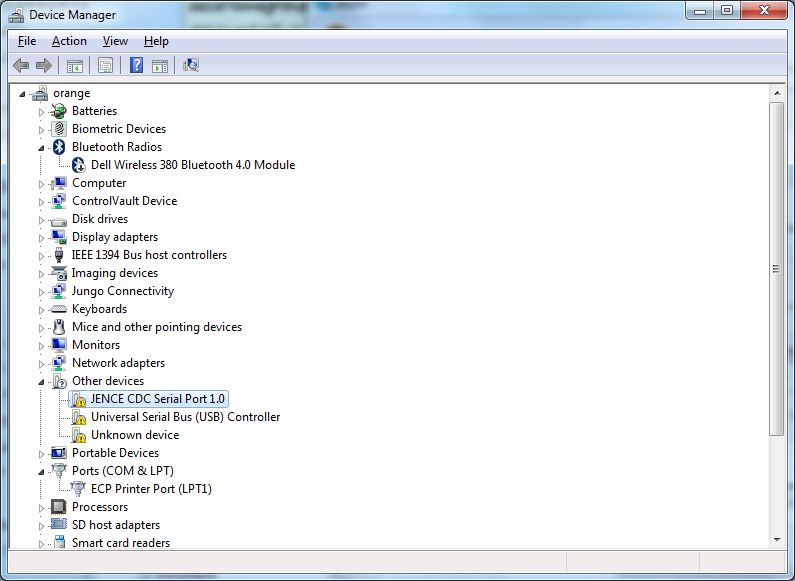Click the Processors chip icon
795x581 pixels.
[59, 507]
